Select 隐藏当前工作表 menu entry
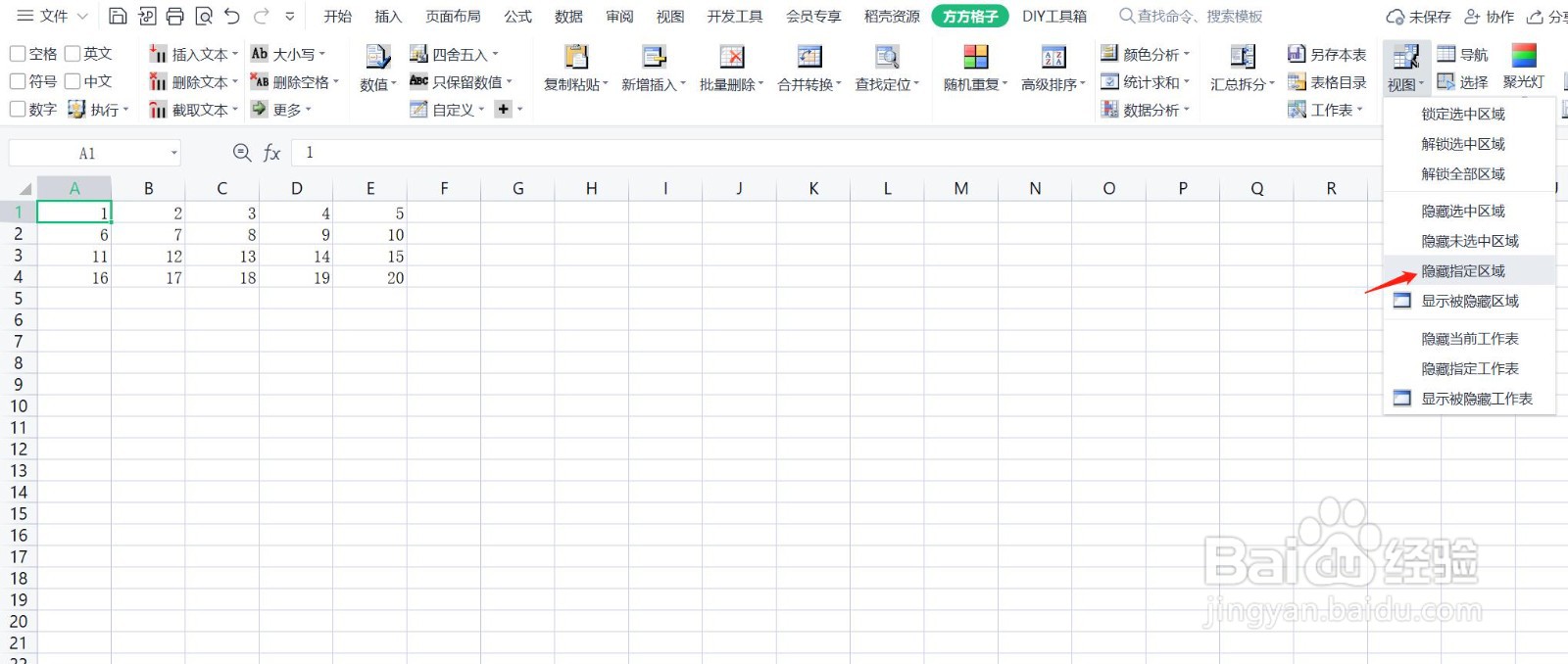 click(x=1469, y=338)
